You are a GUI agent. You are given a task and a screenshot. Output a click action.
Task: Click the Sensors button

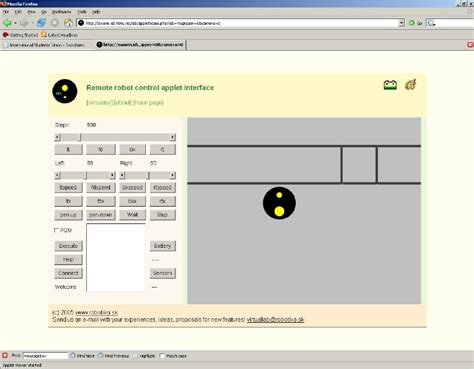(x=162, y=273)
